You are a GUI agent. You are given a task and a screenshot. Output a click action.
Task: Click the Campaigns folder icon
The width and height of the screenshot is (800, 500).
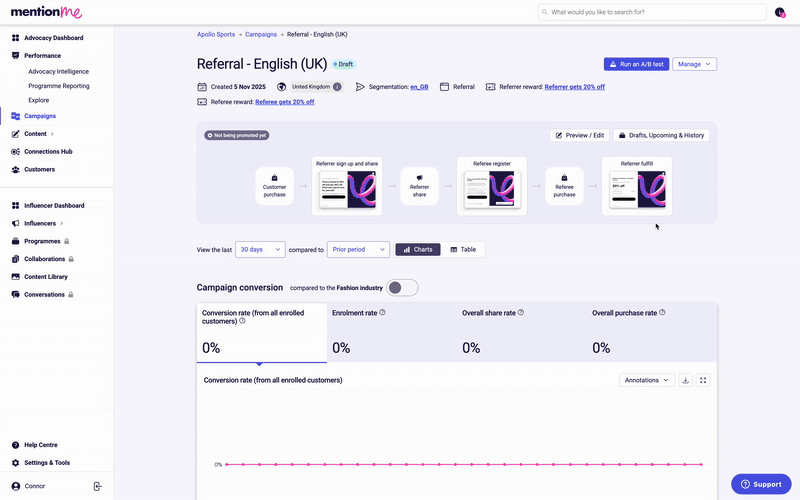point(15,116)
